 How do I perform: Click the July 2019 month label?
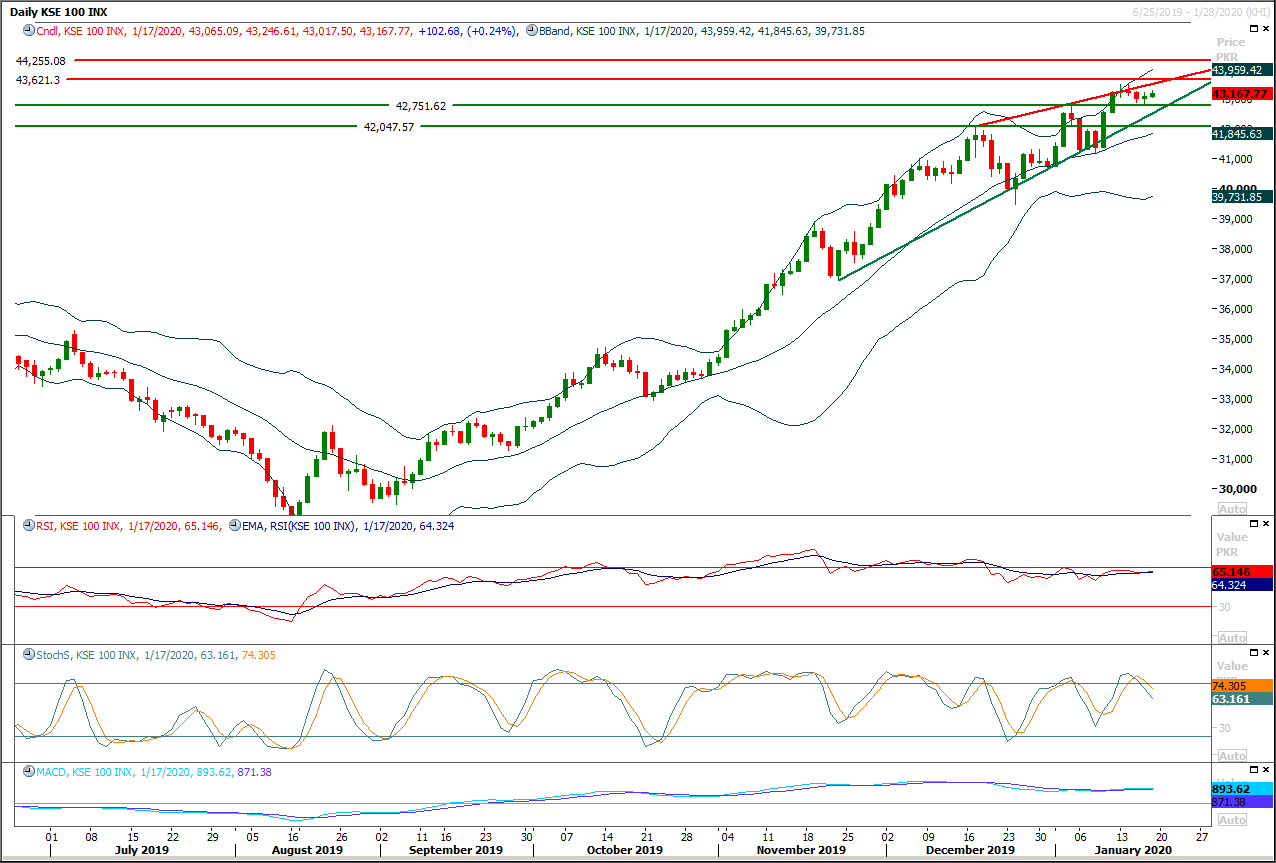pyautogui.click(x=143, y=850)
